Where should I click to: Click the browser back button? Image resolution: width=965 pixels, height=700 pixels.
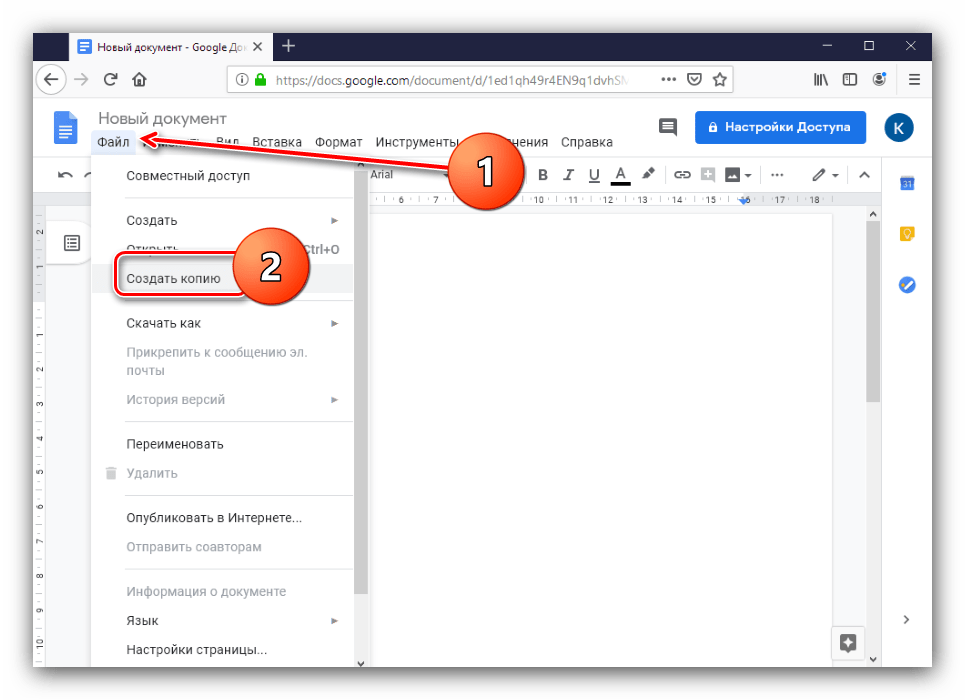pos(51,79)
